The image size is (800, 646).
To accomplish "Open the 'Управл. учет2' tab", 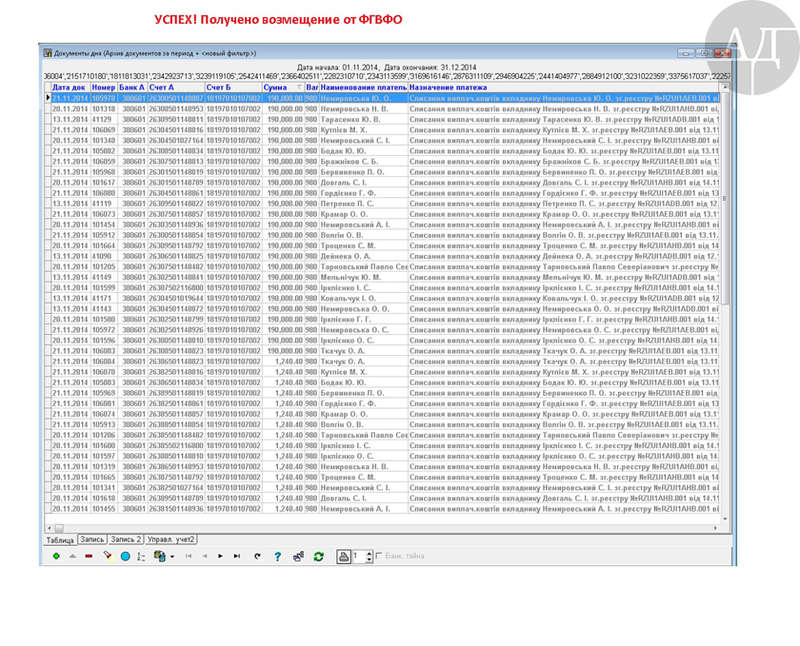I will click(171, 539).
